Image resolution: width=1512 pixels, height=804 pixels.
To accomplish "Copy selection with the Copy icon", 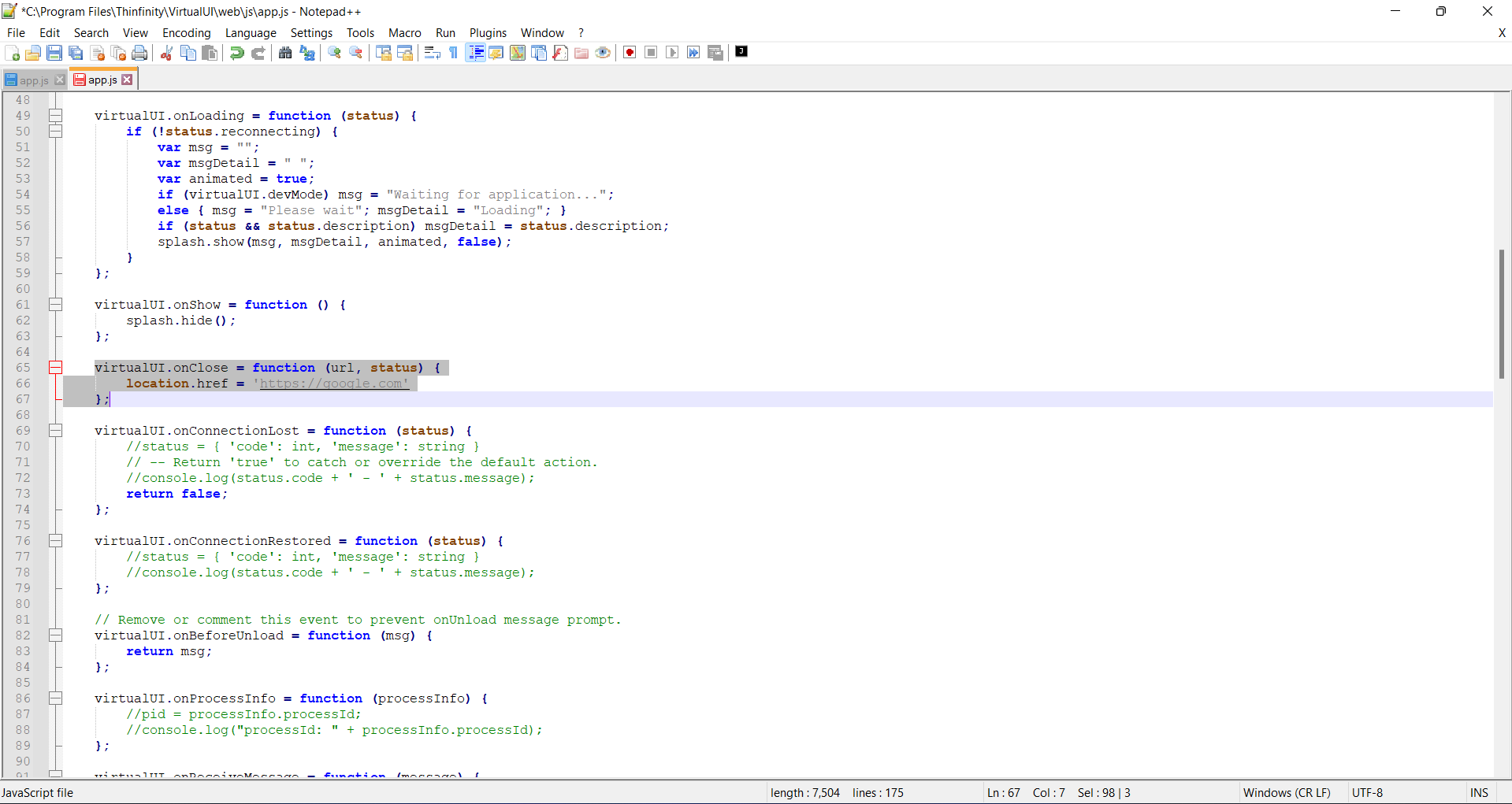I will click(188, 53).
